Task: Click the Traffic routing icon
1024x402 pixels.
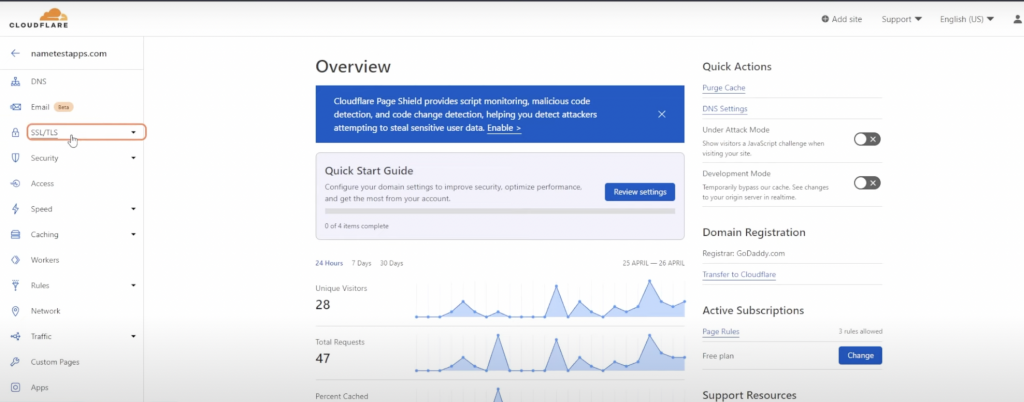Action: tap(16, 336)
